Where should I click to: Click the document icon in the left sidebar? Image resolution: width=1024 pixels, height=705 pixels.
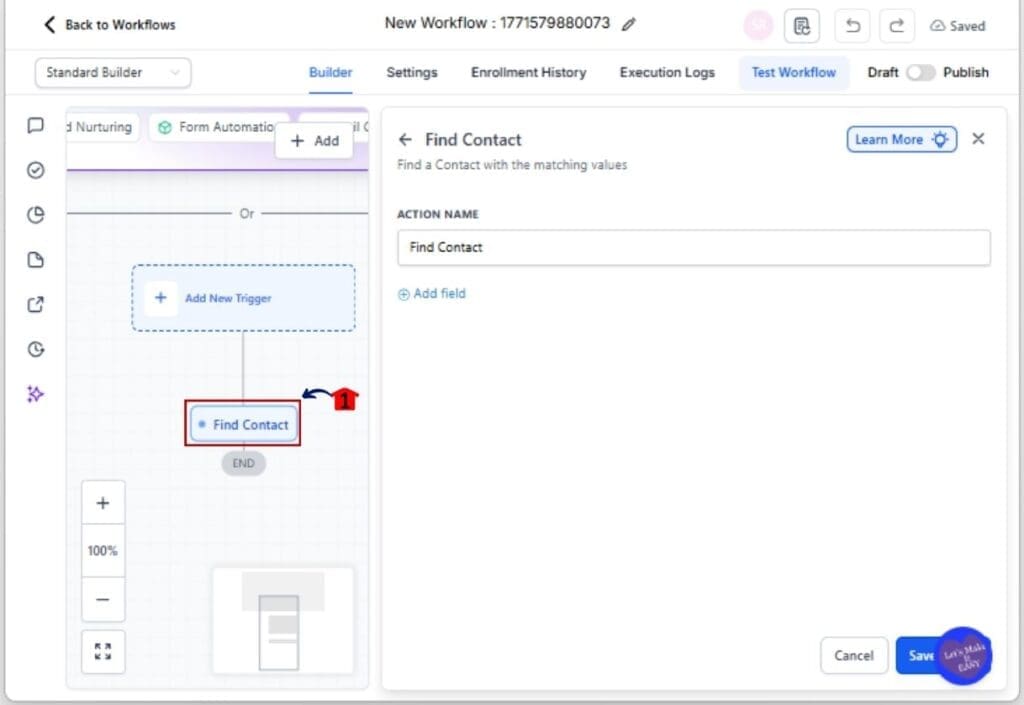[x=35, y=259]
